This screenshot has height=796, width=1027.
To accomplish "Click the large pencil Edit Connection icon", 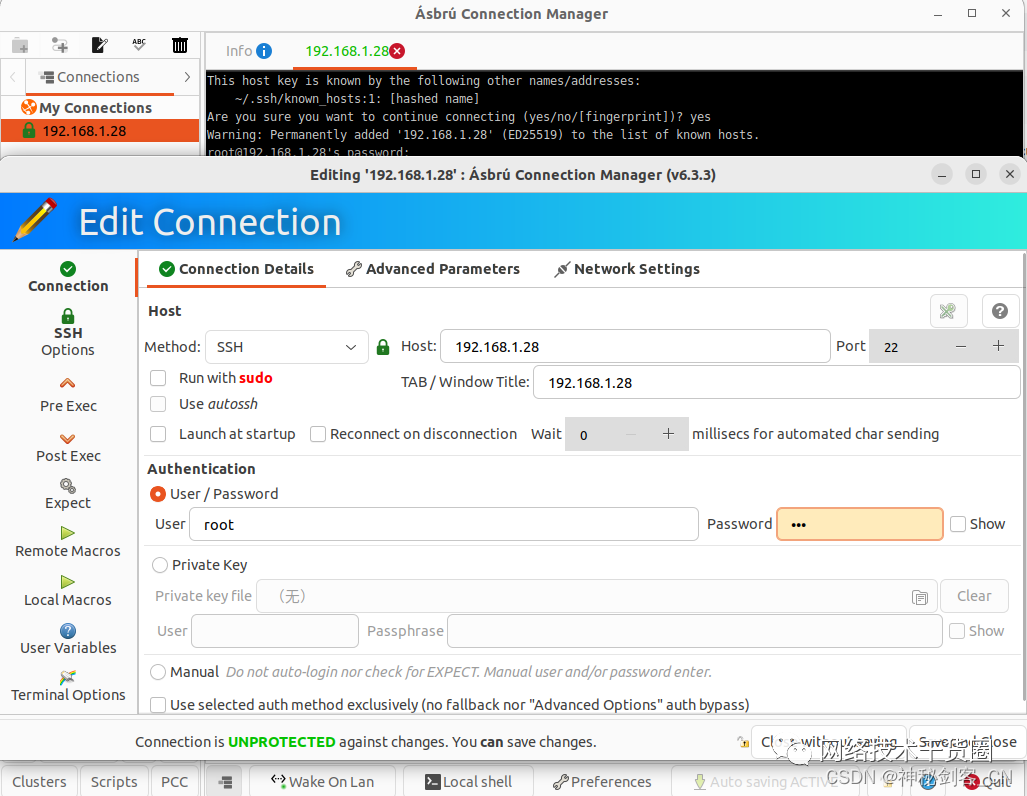I will tap(36, 219).
